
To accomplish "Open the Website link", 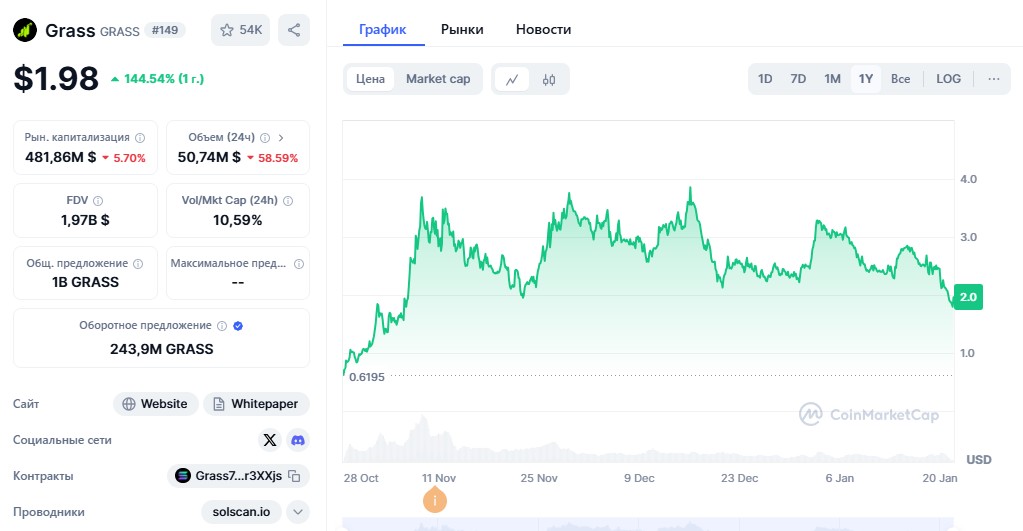I will [154, 404].
